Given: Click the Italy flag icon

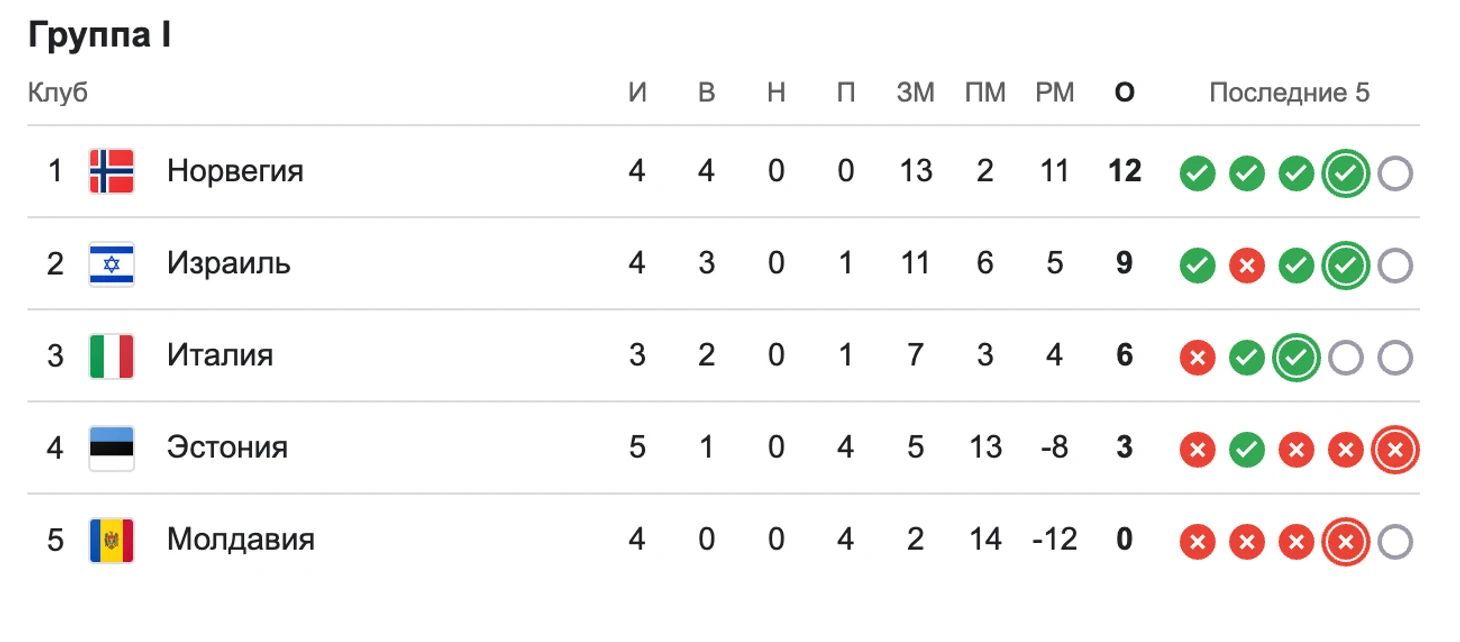Looking at the screenshot, I should click(x=111, y=356).
